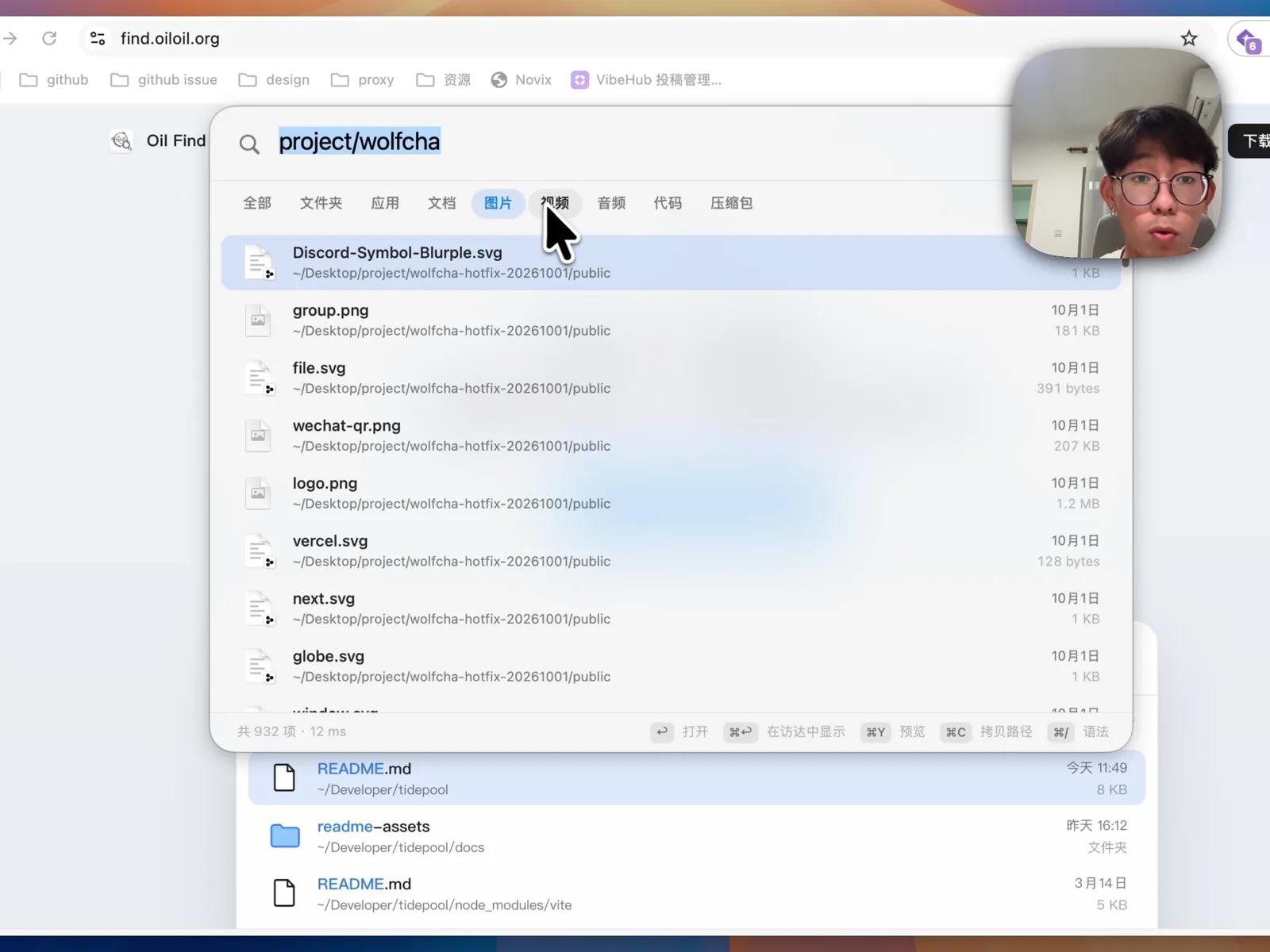Open the github issue bookmark folder
The image size is (1270, 952).
[x=164, y=80]
